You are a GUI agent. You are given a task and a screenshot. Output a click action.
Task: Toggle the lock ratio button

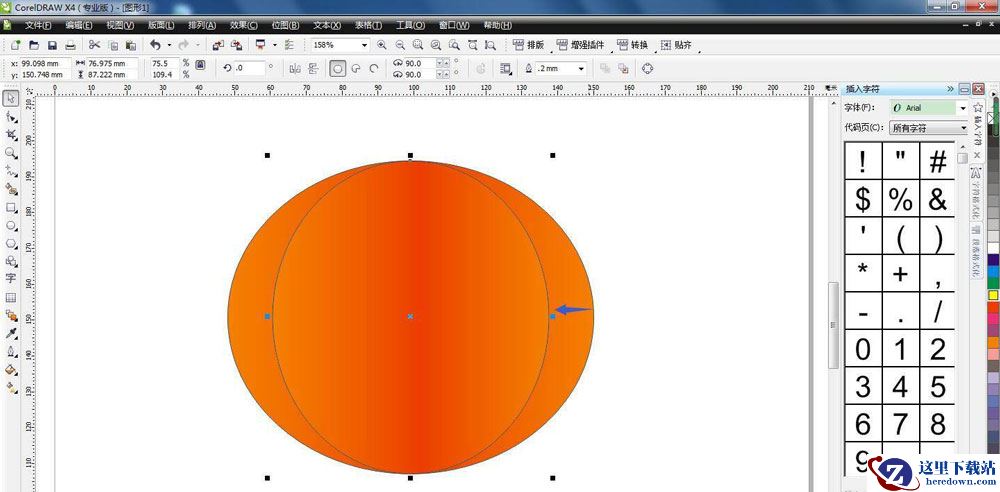tap(200, 64)
